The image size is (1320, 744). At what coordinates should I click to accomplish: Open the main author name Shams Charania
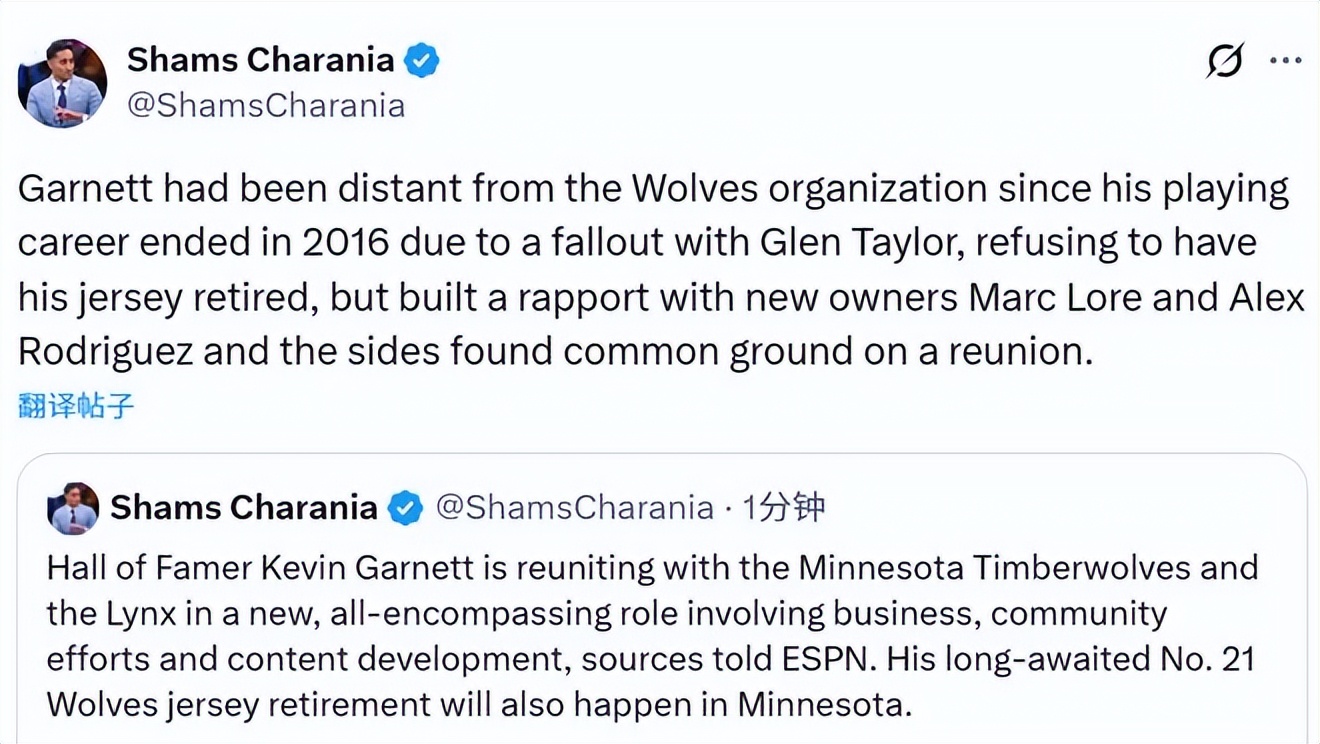point(260,60)
